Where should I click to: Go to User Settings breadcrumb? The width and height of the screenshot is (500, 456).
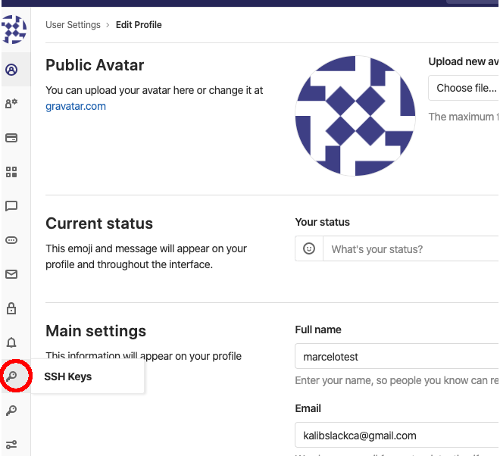tap(73, 25)
